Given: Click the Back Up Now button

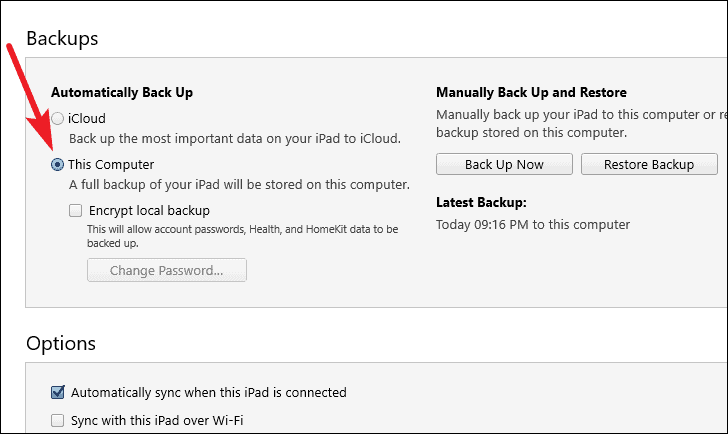Looking at the screenshot, I should (504, 164).
